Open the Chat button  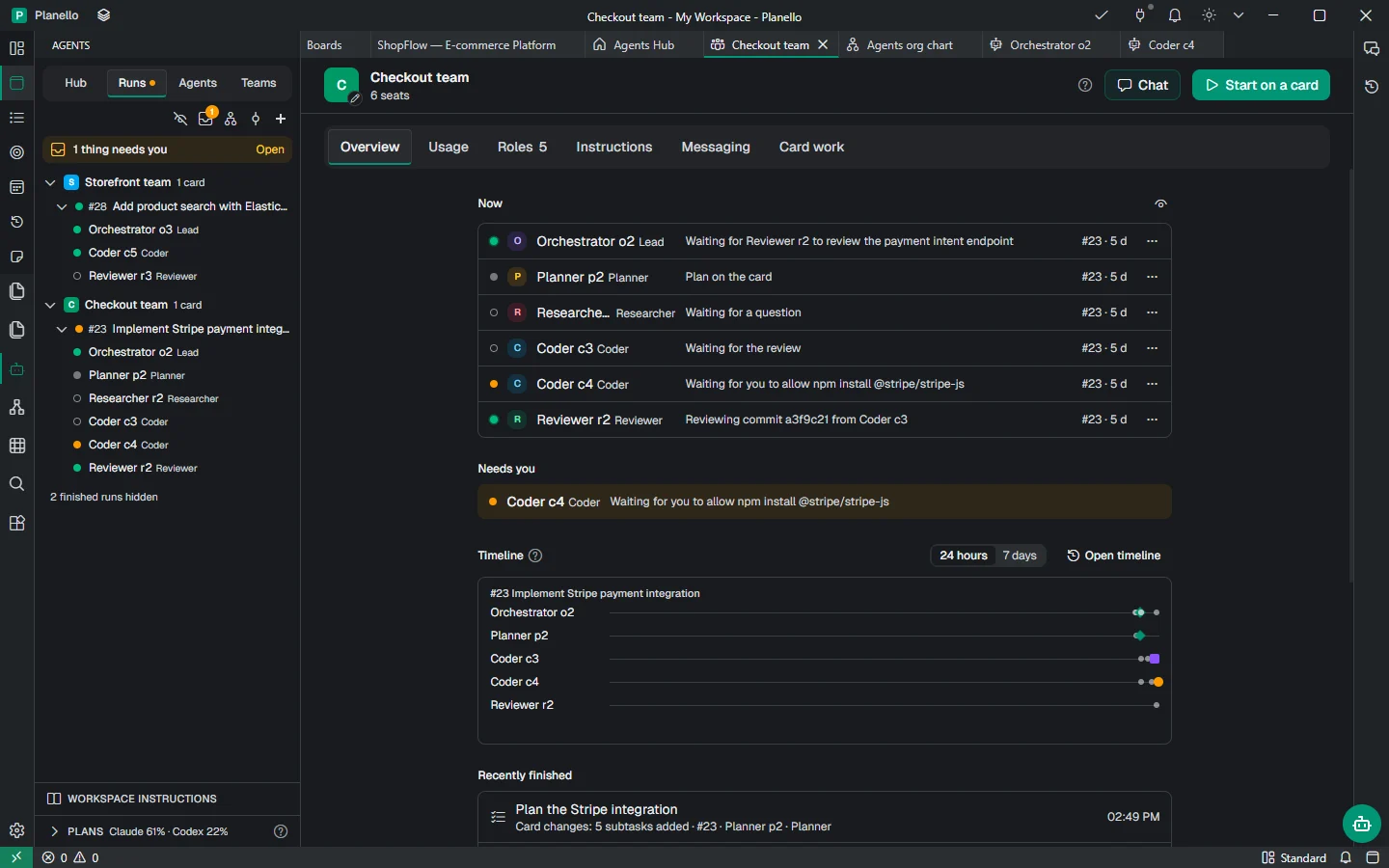[x=1142, y=85]
